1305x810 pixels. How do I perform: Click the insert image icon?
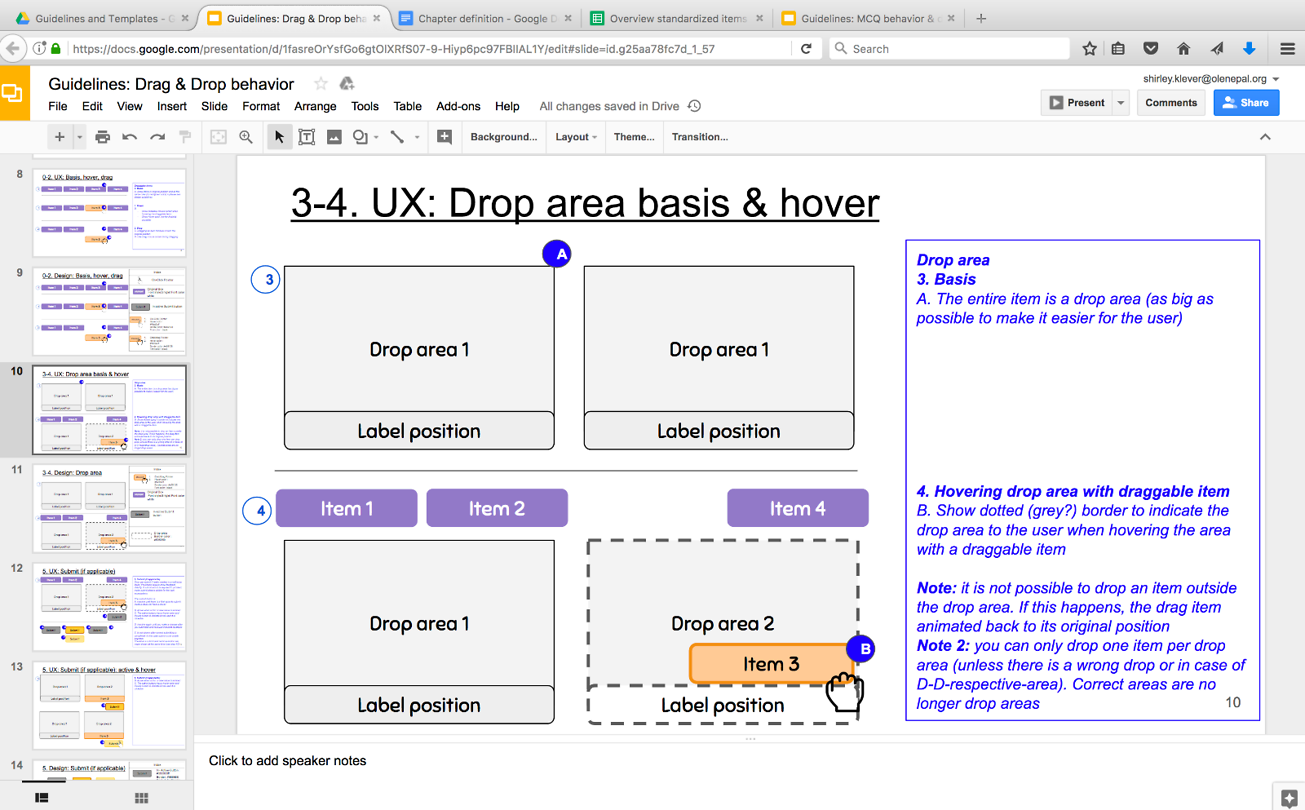click(334, 137)
